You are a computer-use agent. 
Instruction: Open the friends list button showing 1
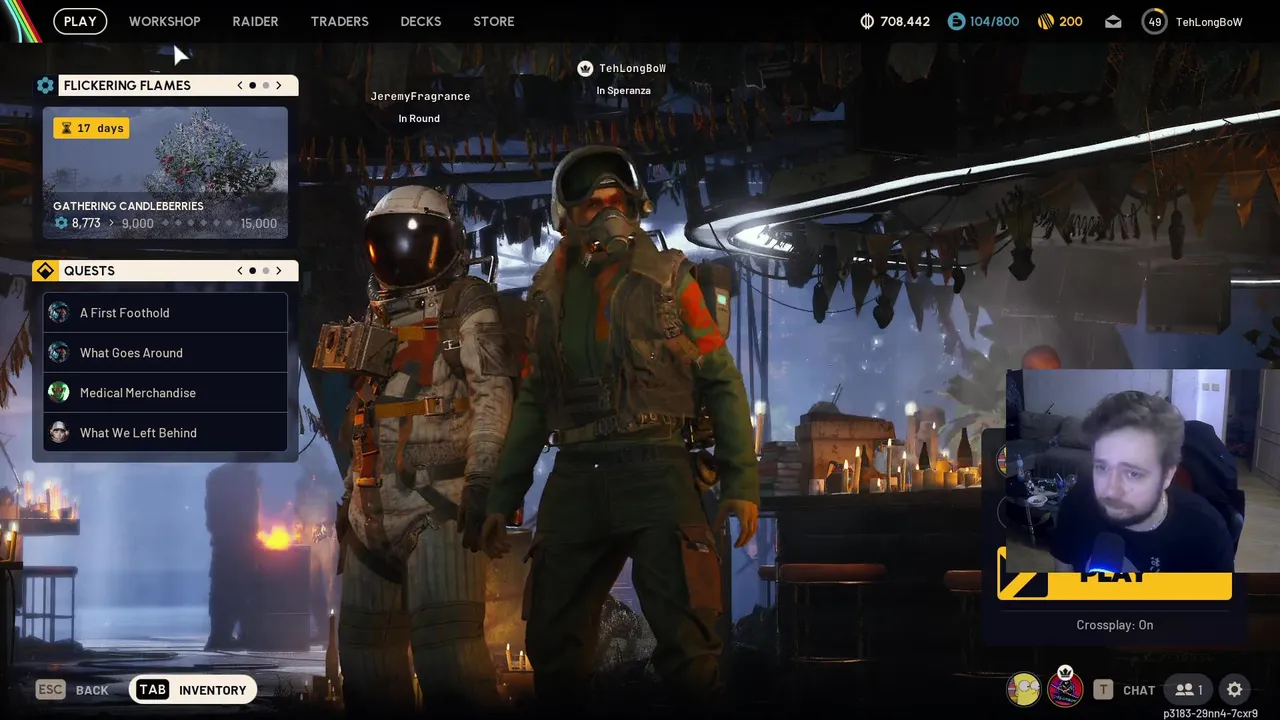click(1189, 690)
